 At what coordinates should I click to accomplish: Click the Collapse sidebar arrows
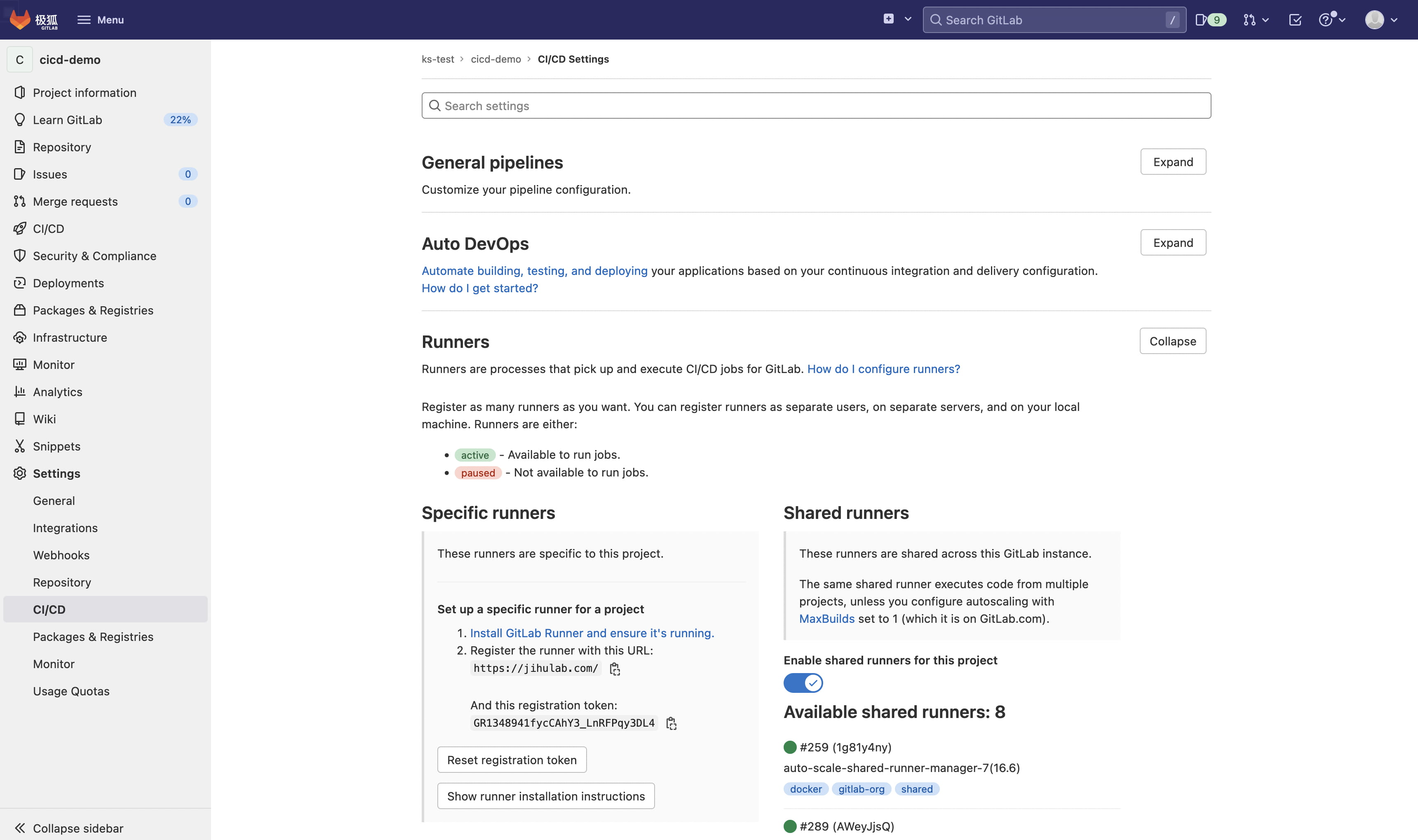pyautogui.click(x=20, y=828)
